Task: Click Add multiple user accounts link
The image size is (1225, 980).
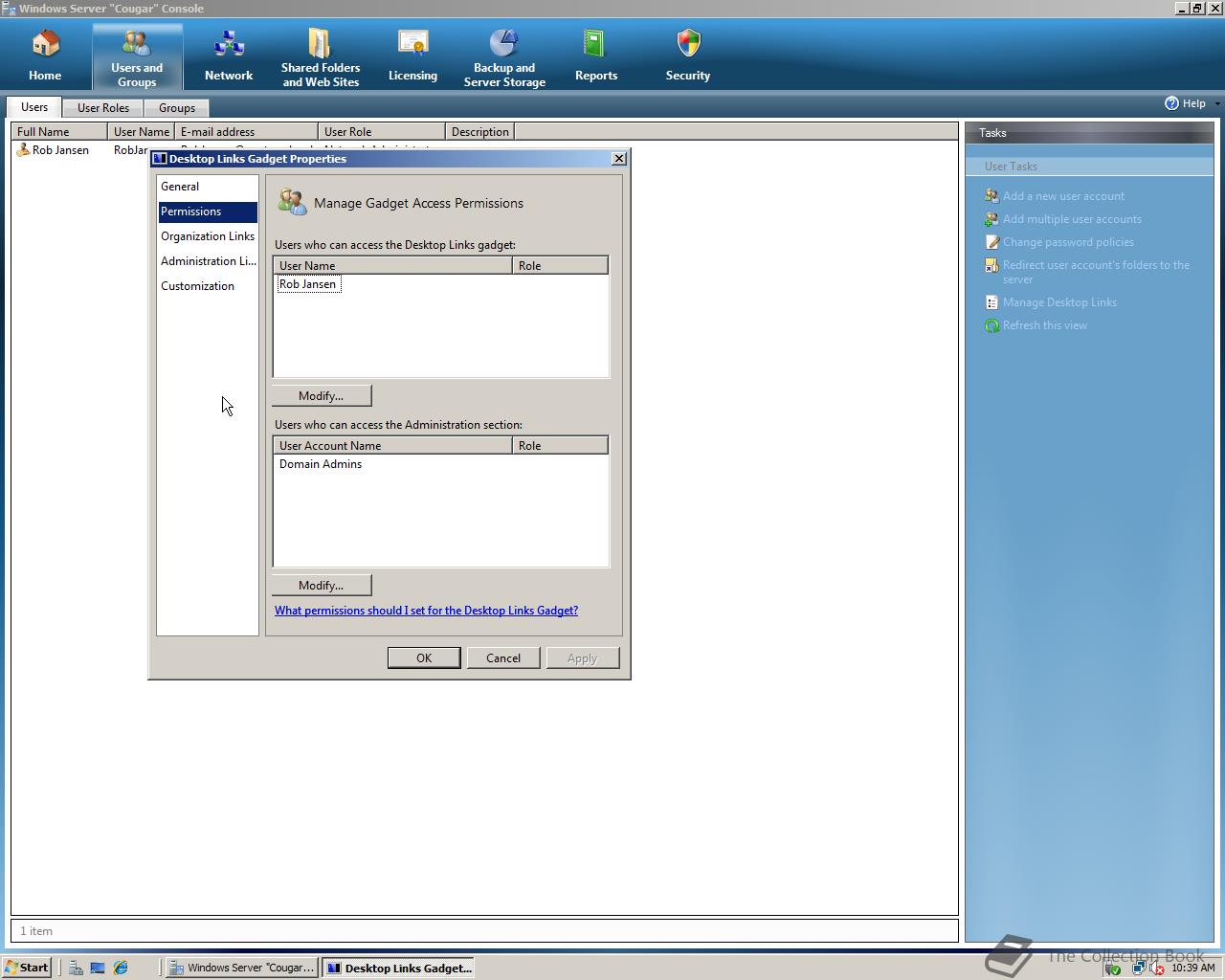Action: pos(1072,219)
